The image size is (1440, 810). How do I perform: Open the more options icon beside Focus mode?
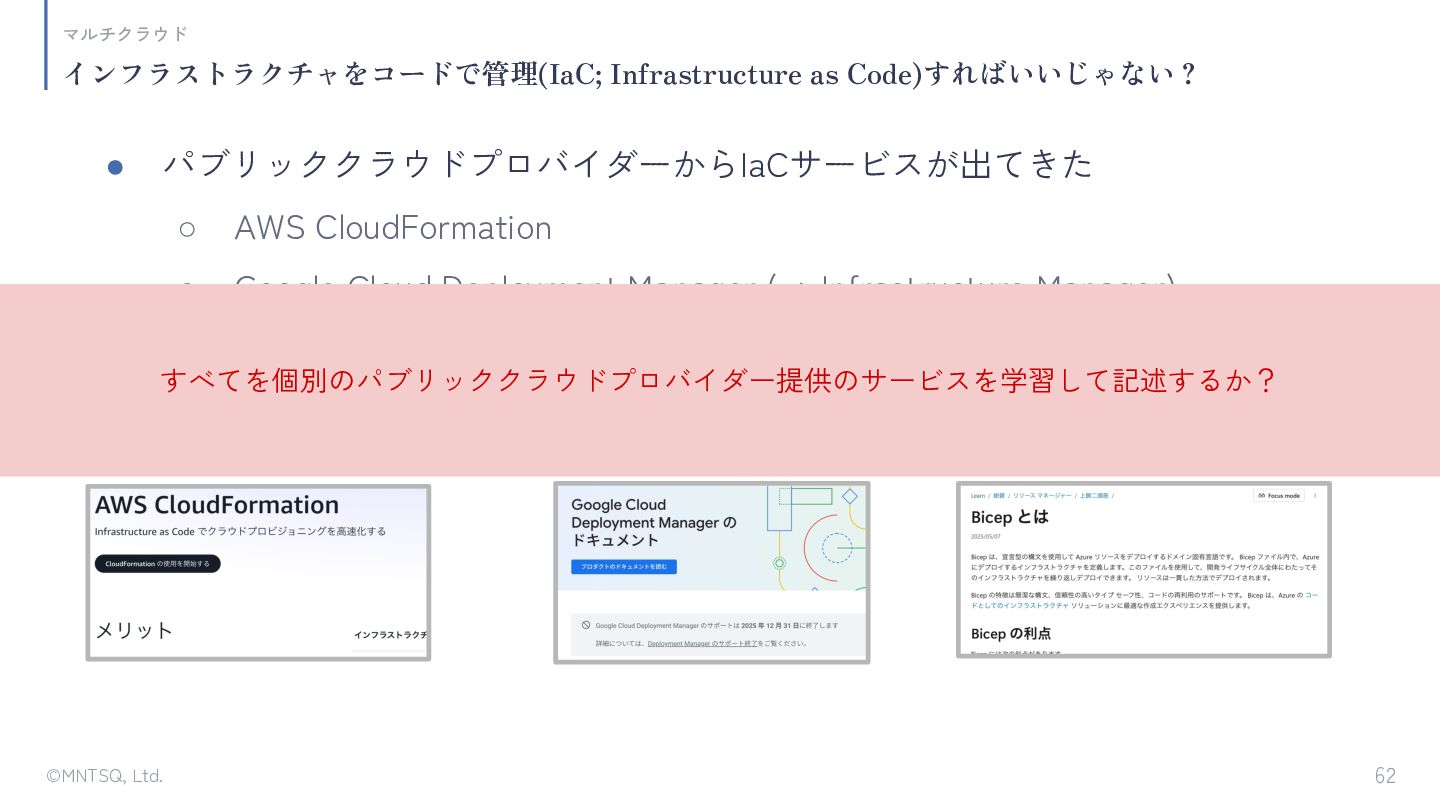tap(1315, 496)
